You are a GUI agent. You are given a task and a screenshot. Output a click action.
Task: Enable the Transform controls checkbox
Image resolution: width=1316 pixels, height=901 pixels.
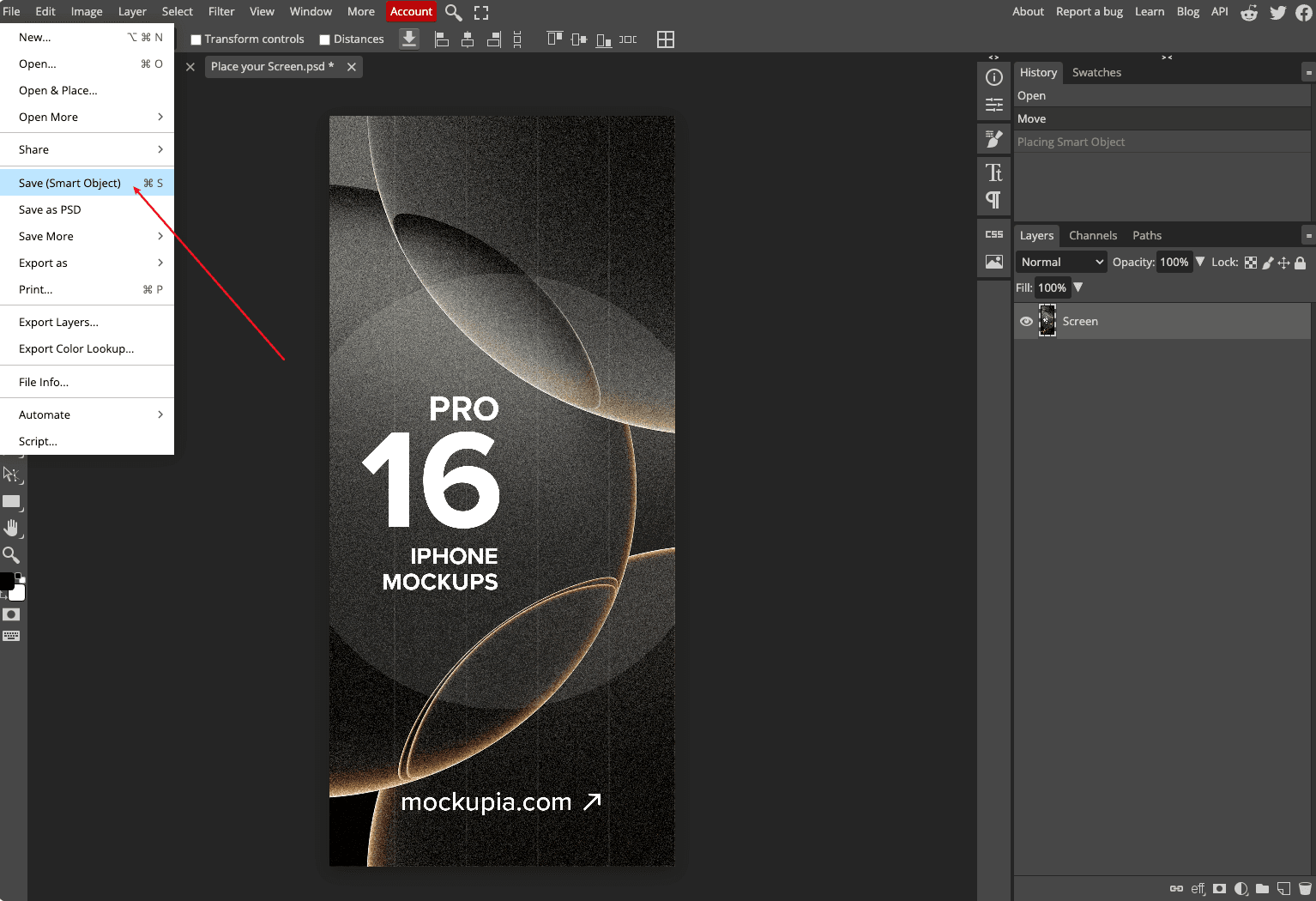coord(196,39)
